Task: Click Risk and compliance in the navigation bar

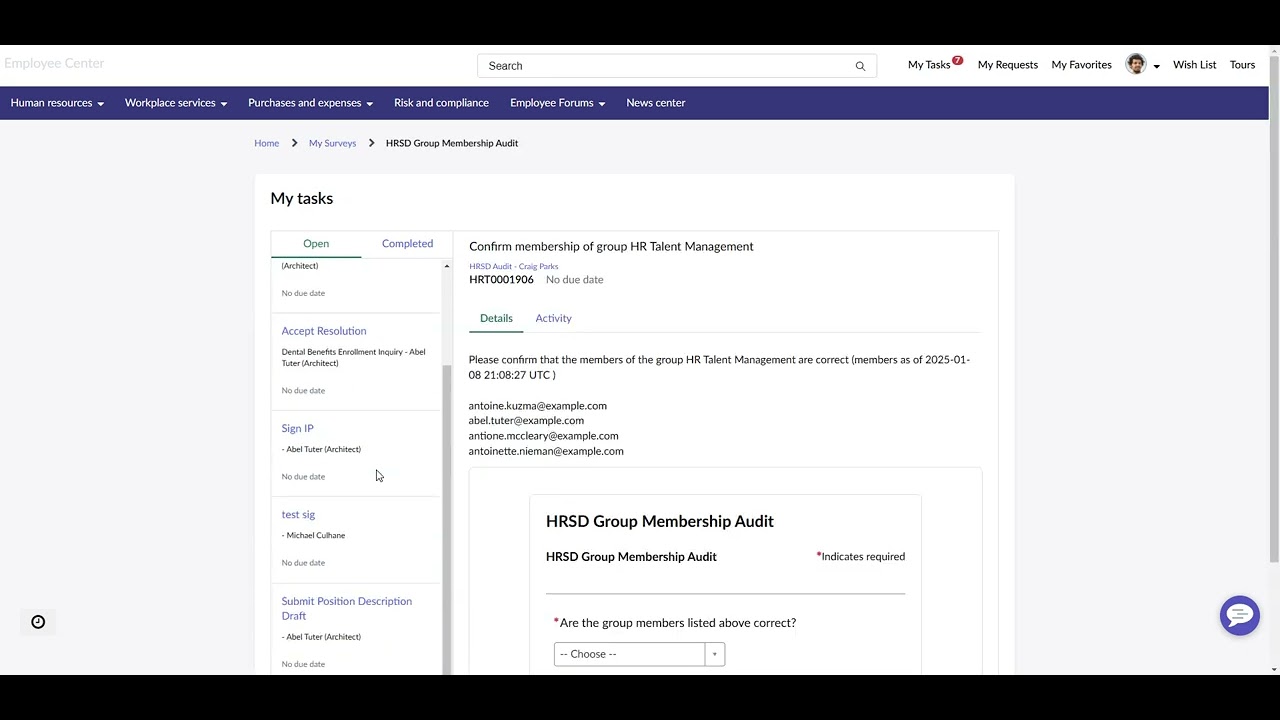Action: (x=441, y=102)
